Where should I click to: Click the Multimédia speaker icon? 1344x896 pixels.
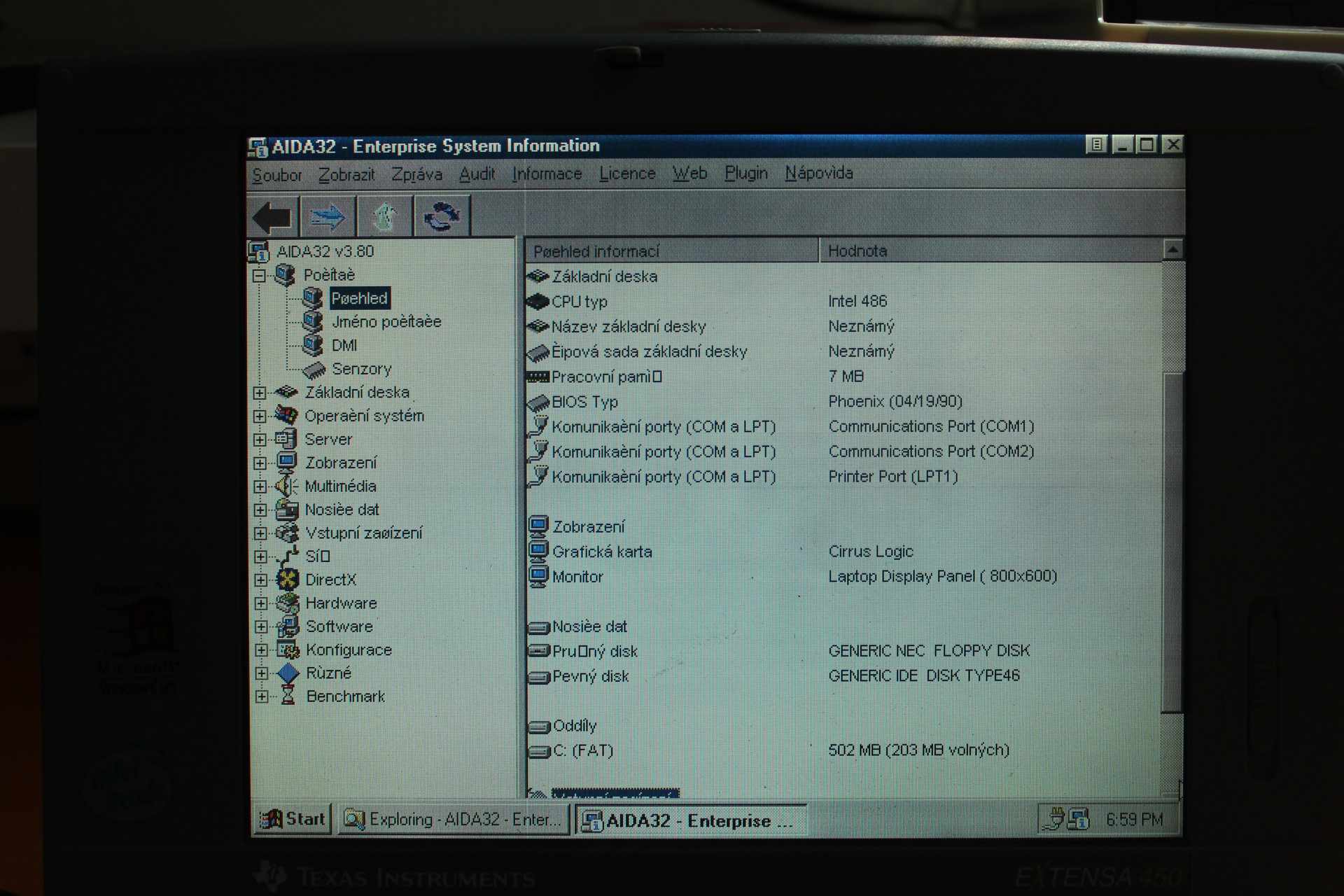[x=286, y=486]
